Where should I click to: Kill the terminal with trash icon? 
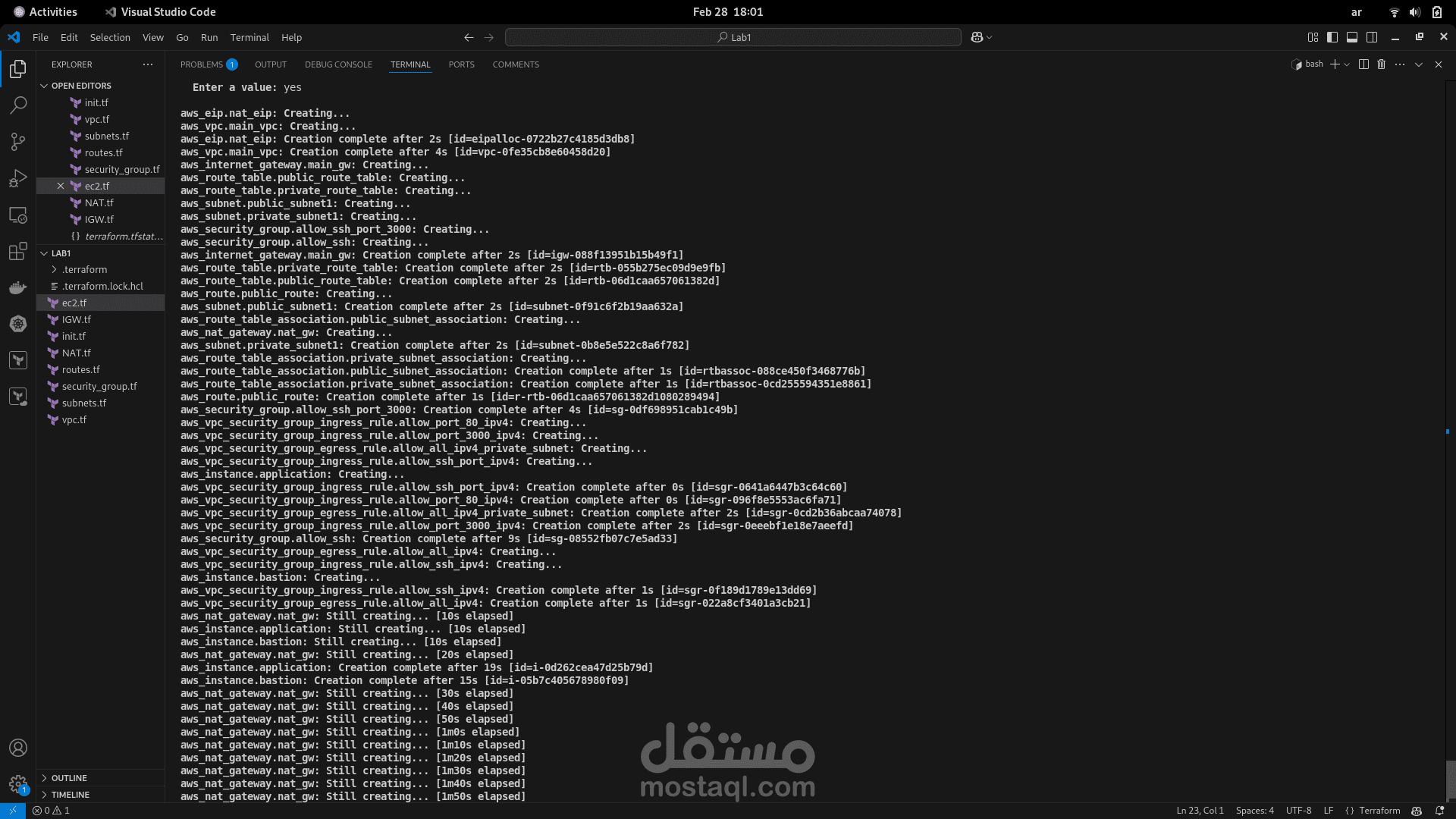[1382, 64]
